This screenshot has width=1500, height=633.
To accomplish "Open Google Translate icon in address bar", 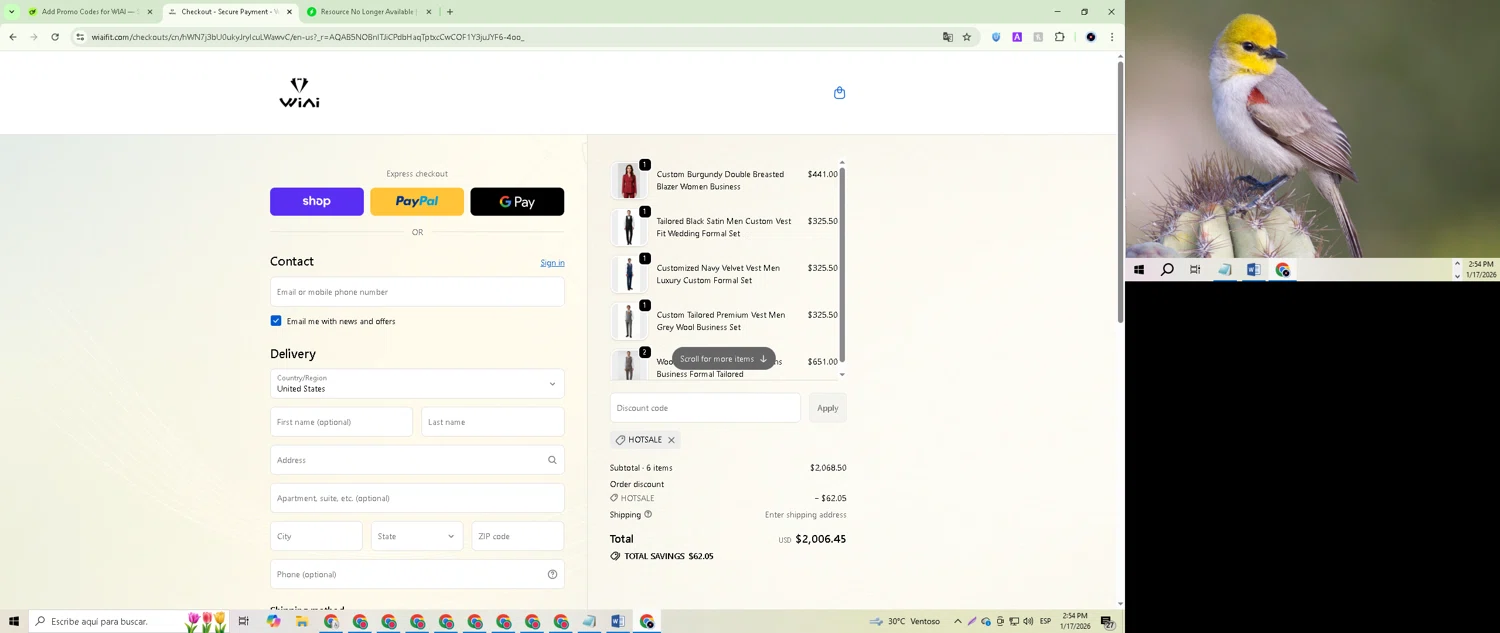I will (947, 37).
